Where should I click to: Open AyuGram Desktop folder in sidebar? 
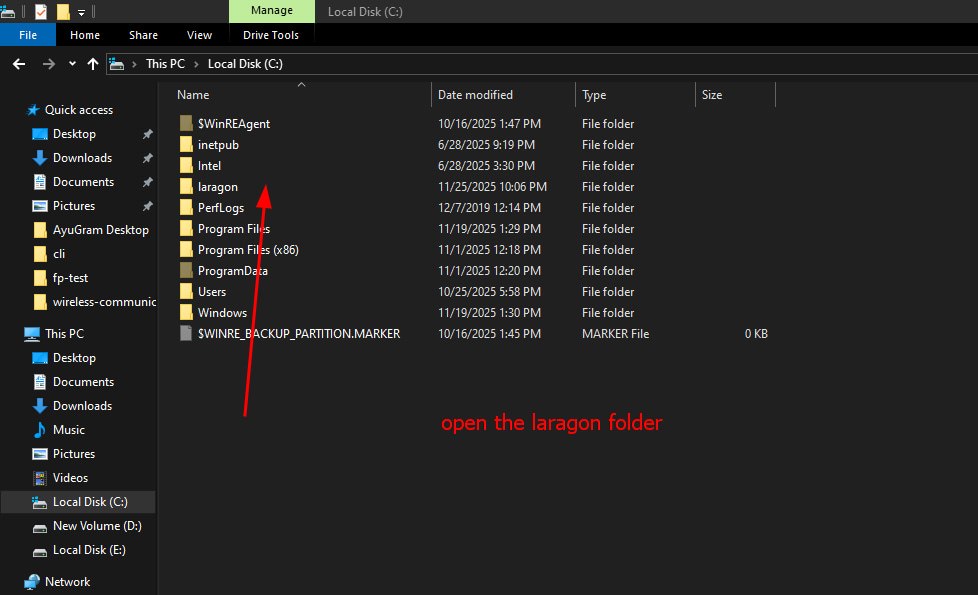pyautogui.click(x=100, y=230)
